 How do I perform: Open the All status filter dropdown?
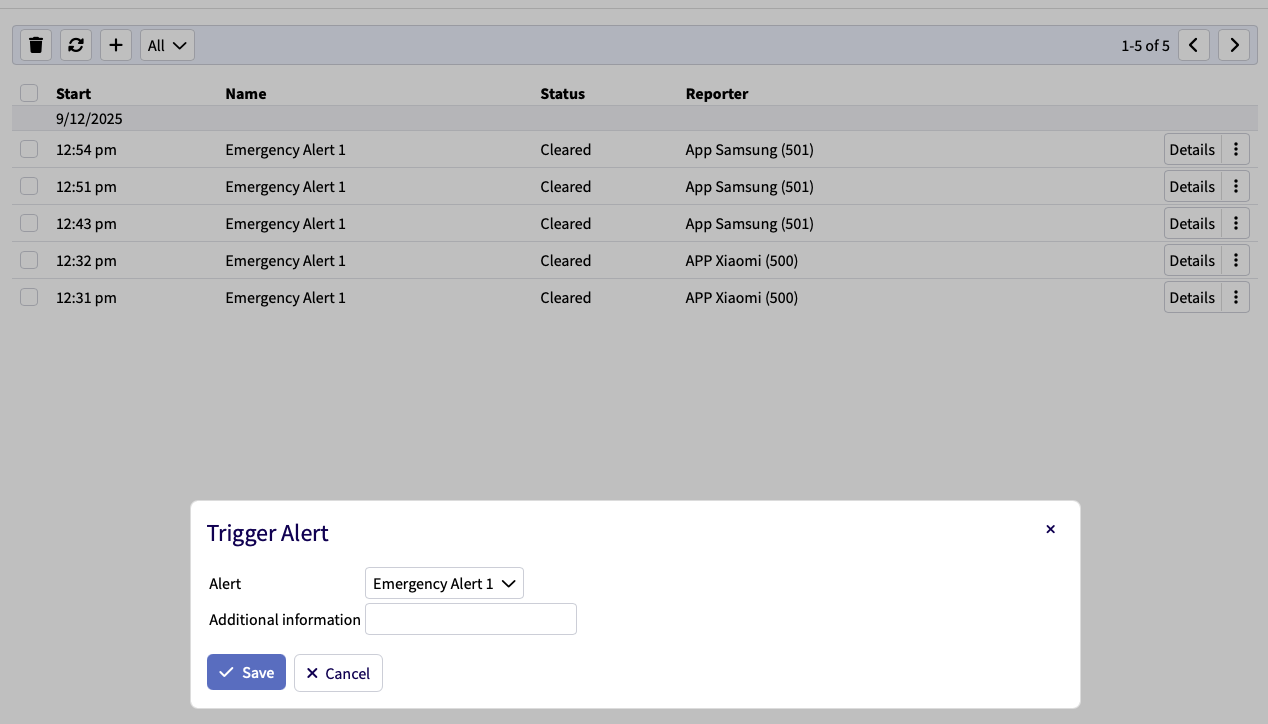tap(166, 45)
